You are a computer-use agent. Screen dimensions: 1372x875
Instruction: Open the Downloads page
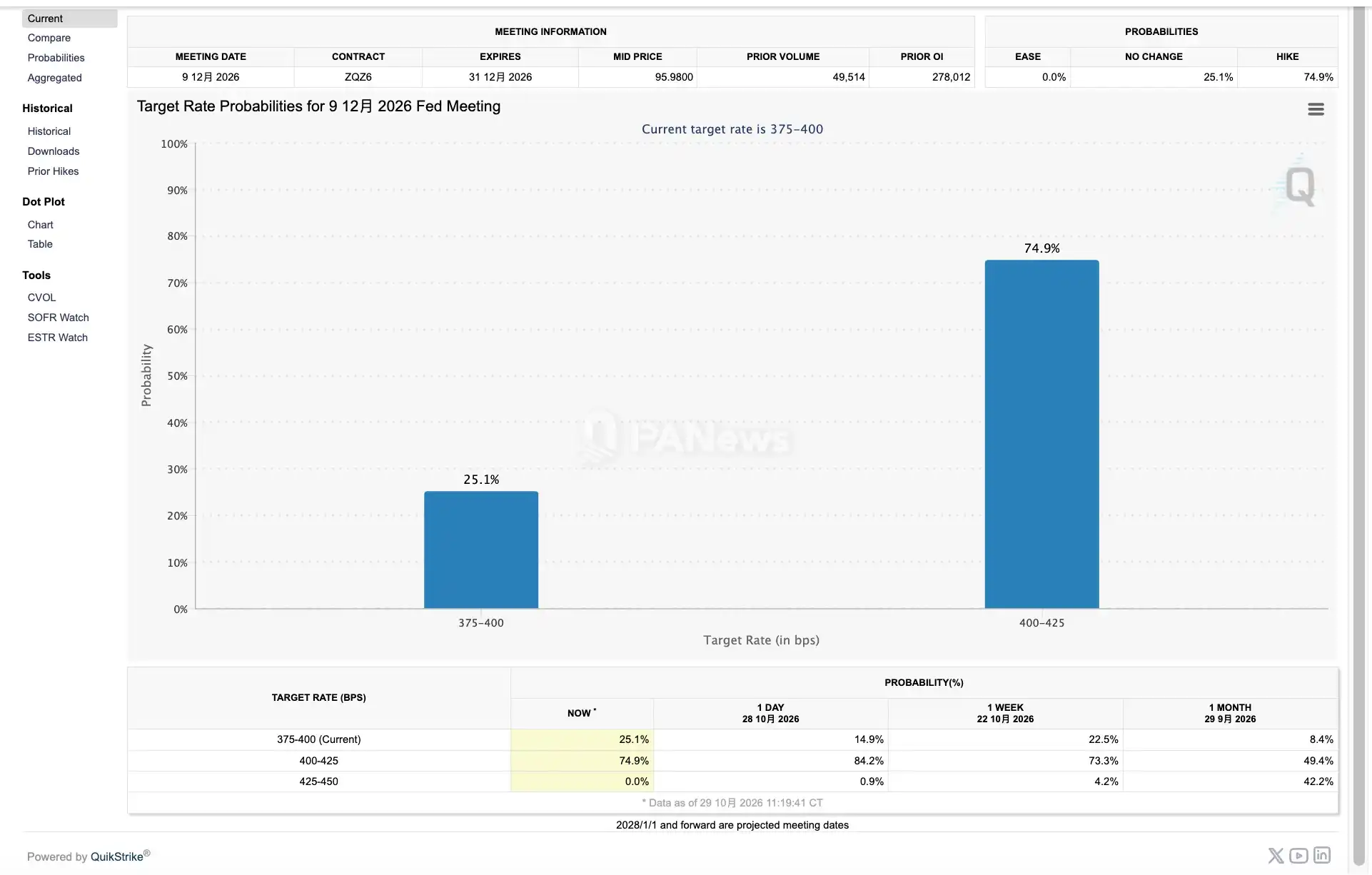[54, 151]
